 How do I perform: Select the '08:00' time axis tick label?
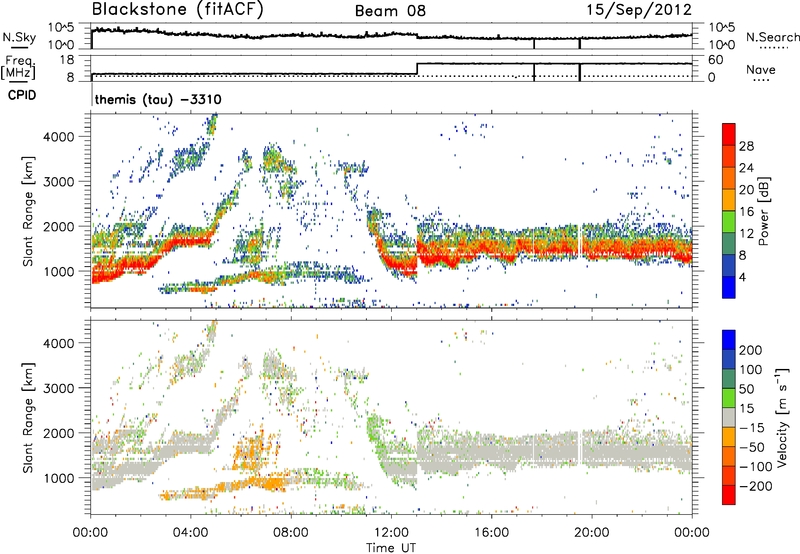tap(291, 533)
